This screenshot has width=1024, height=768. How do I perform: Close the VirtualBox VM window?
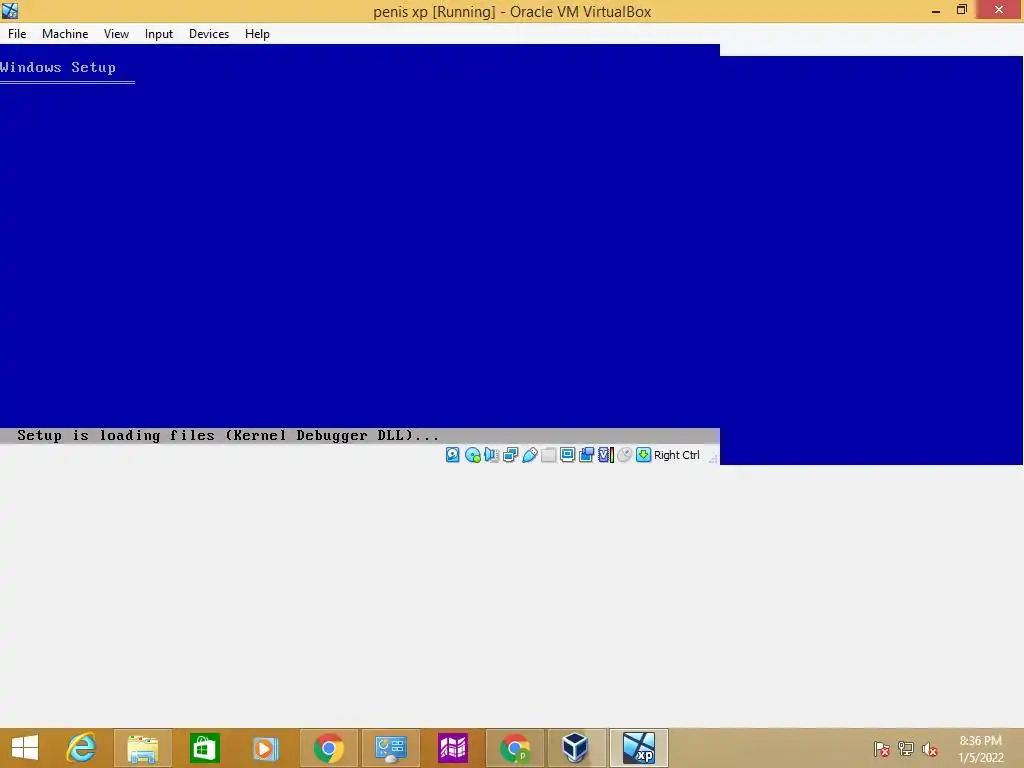(x=999, y=10)
